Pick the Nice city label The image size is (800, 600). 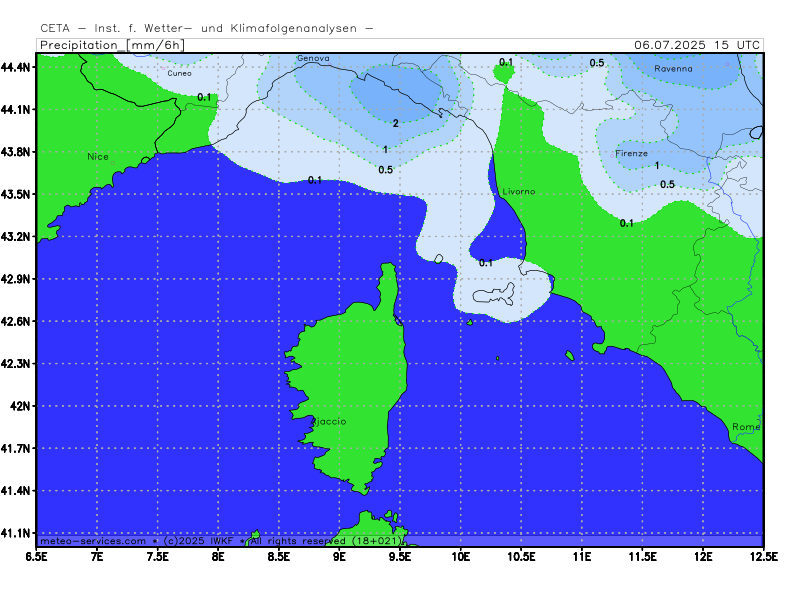coord(98,157)
